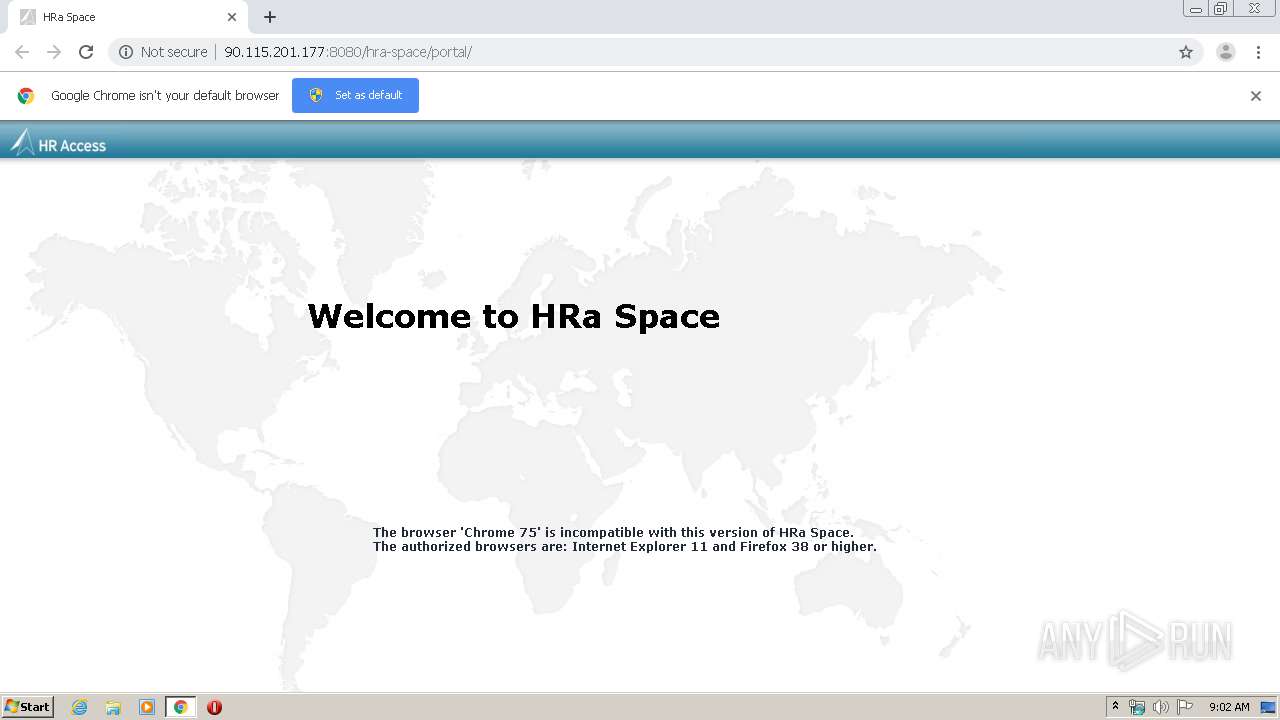The height and width of the screenshot is (720, 1280).
Task: Show hidden system tray icons
Action: click(1116, 707)
